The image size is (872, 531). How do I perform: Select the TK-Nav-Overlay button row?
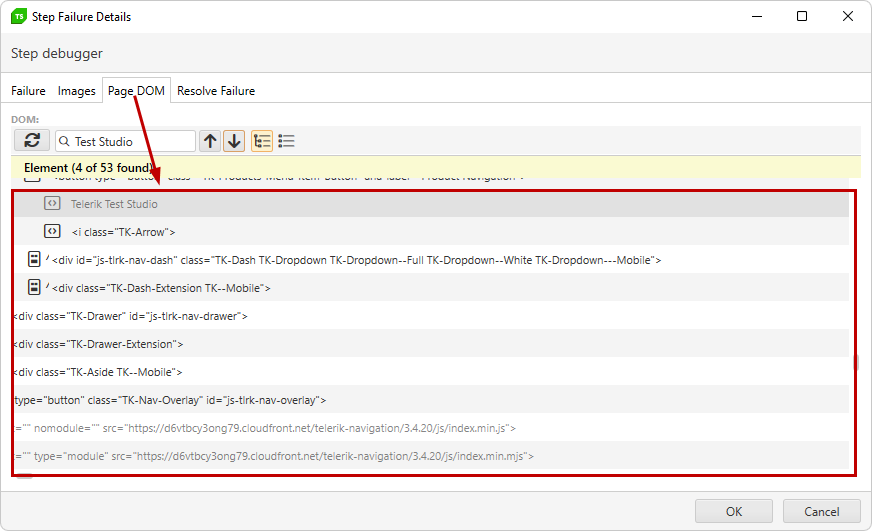(432, 400)
